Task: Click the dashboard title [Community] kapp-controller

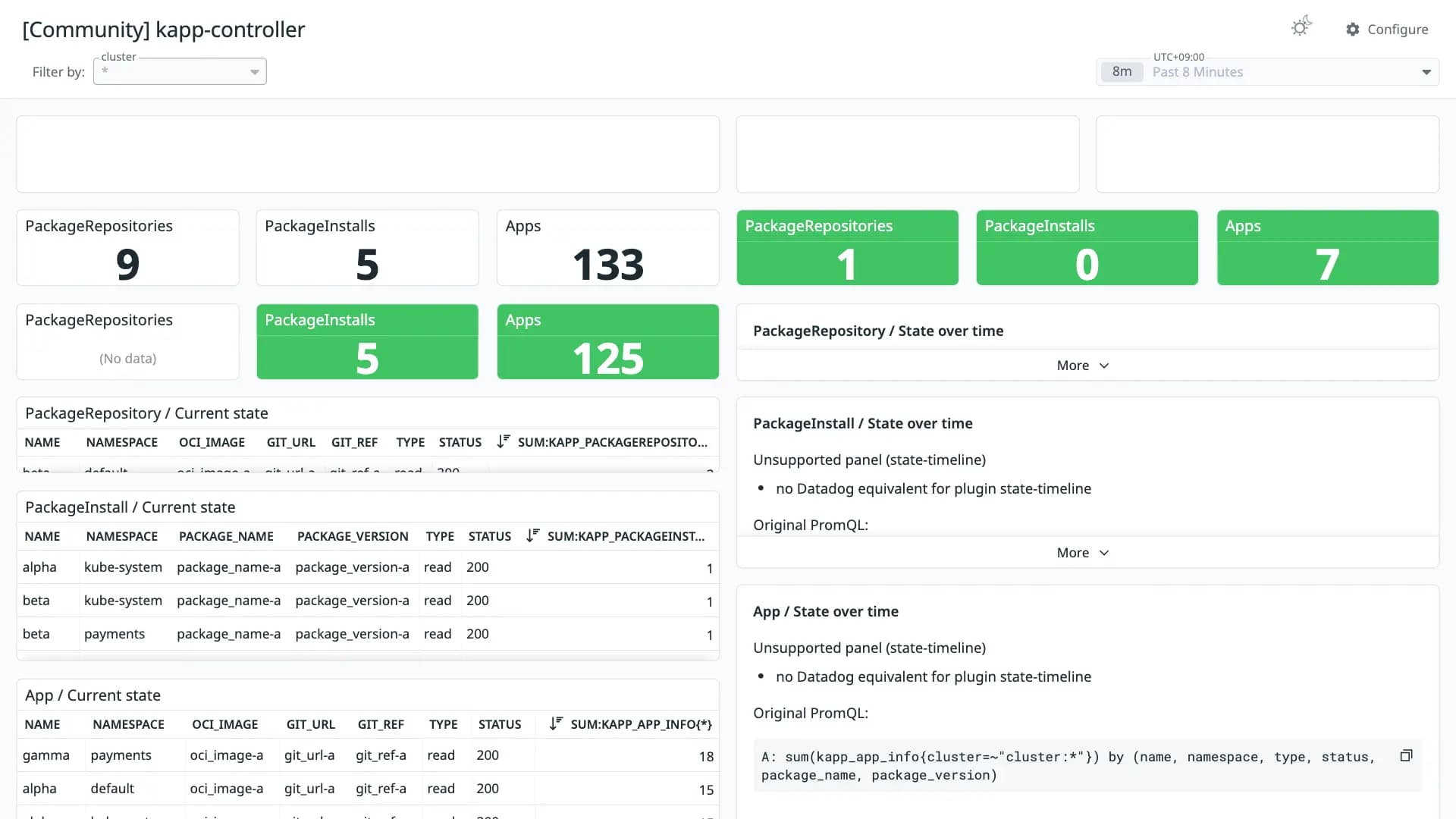Action: [164, 30]
